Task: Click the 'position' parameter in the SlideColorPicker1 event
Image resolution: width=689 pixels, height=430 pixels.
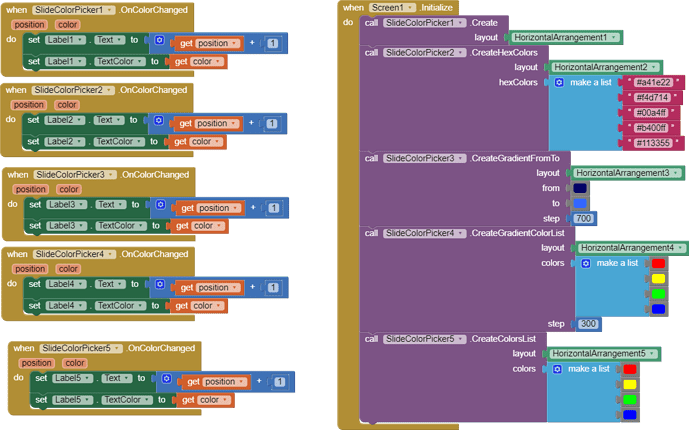Action: tap(30, 24)
